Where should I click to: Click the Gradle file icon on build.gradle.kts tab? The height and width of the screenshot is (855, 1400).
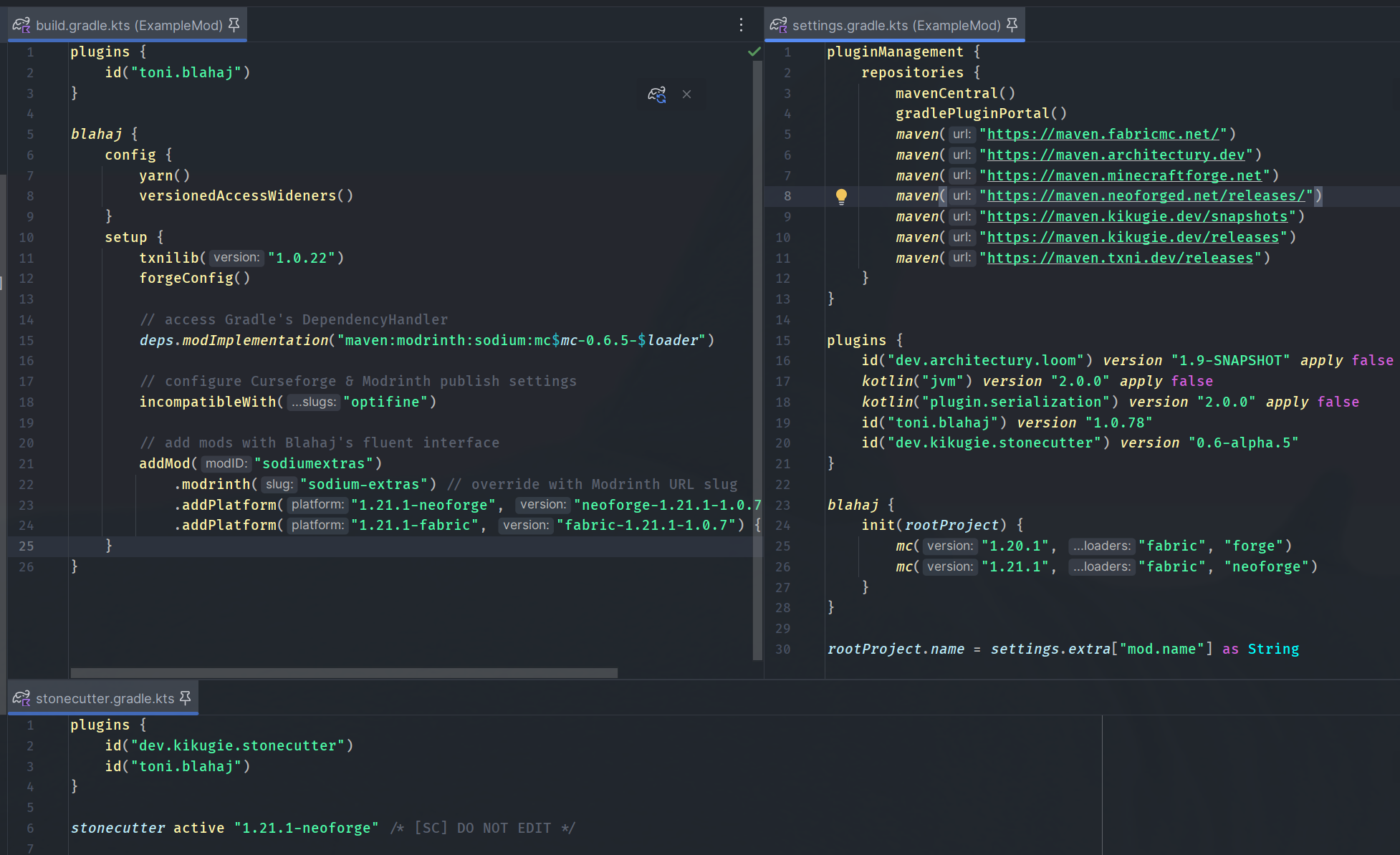21,25
